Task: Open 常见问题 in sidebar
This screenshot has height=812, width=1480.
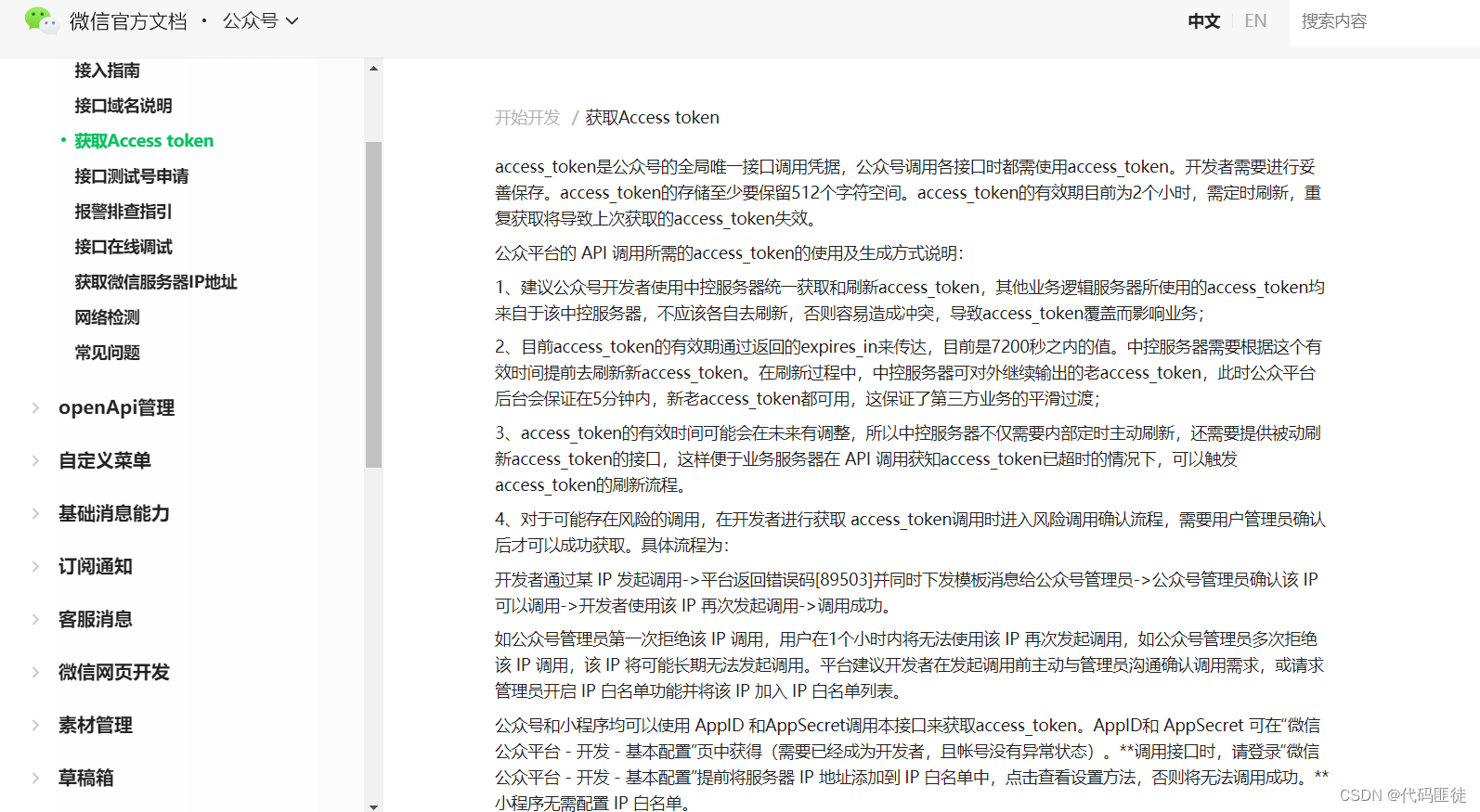Action: point(107,353)
